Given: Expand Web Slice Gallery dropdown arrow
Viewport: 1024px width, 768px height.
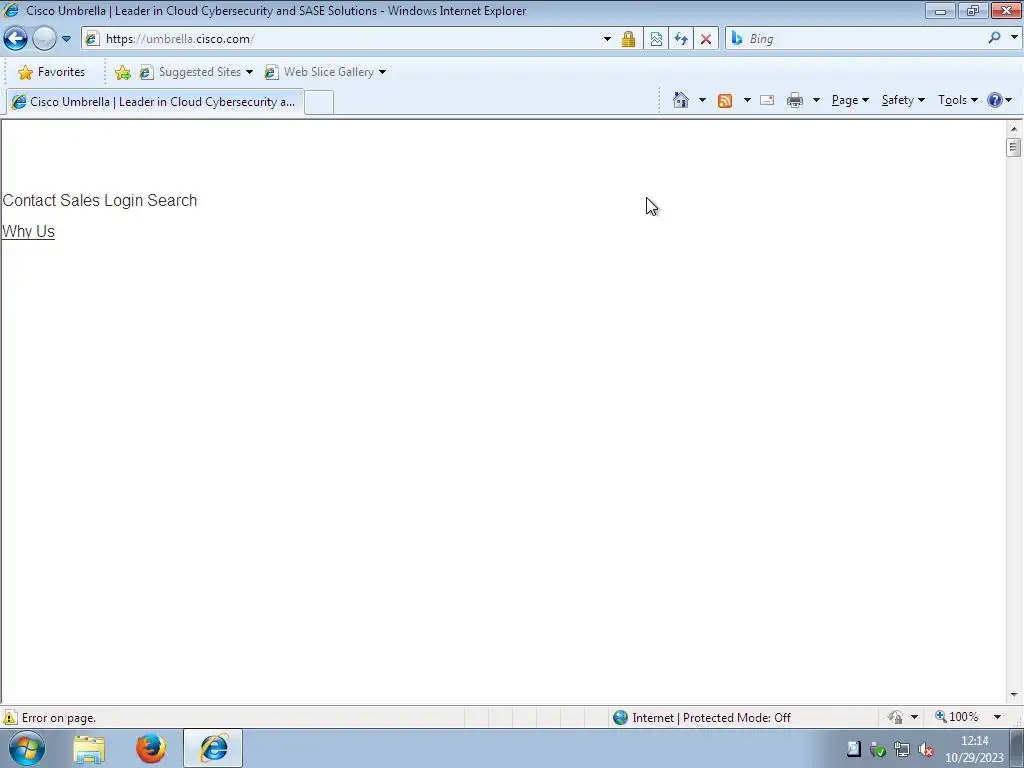Looking at the screenshot, I should click(383, 72).
